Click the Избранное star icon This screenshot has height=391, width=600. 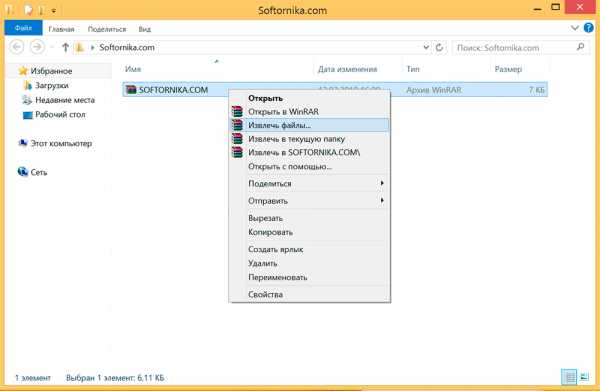click(x=23, y=71)
